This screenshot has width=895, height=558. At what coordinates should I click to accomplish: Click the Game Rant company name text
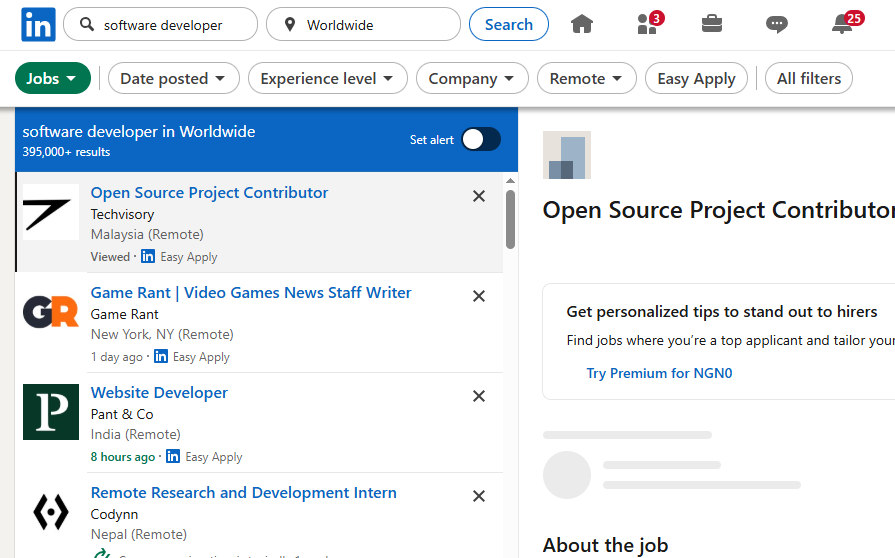(124, 314)
